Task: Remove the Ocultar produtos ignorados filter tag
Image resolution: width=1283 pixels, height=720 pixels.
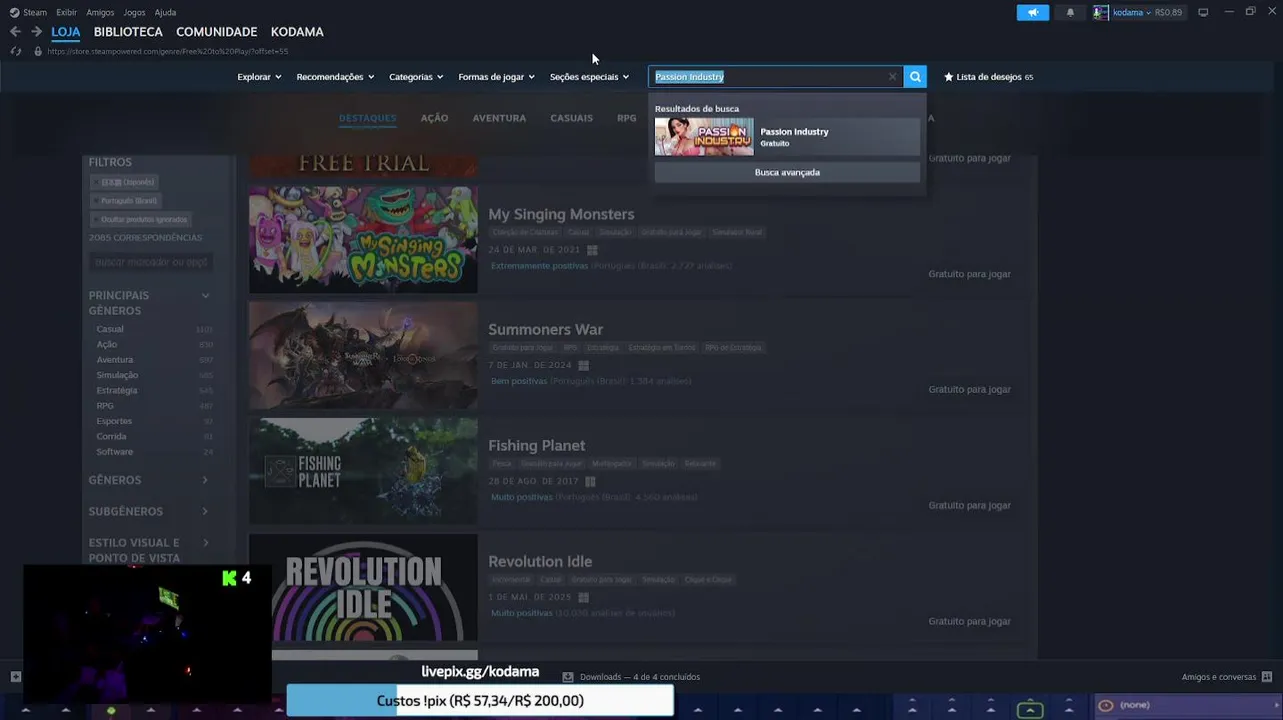Action: pyautogui.click(x=141, y=219)
